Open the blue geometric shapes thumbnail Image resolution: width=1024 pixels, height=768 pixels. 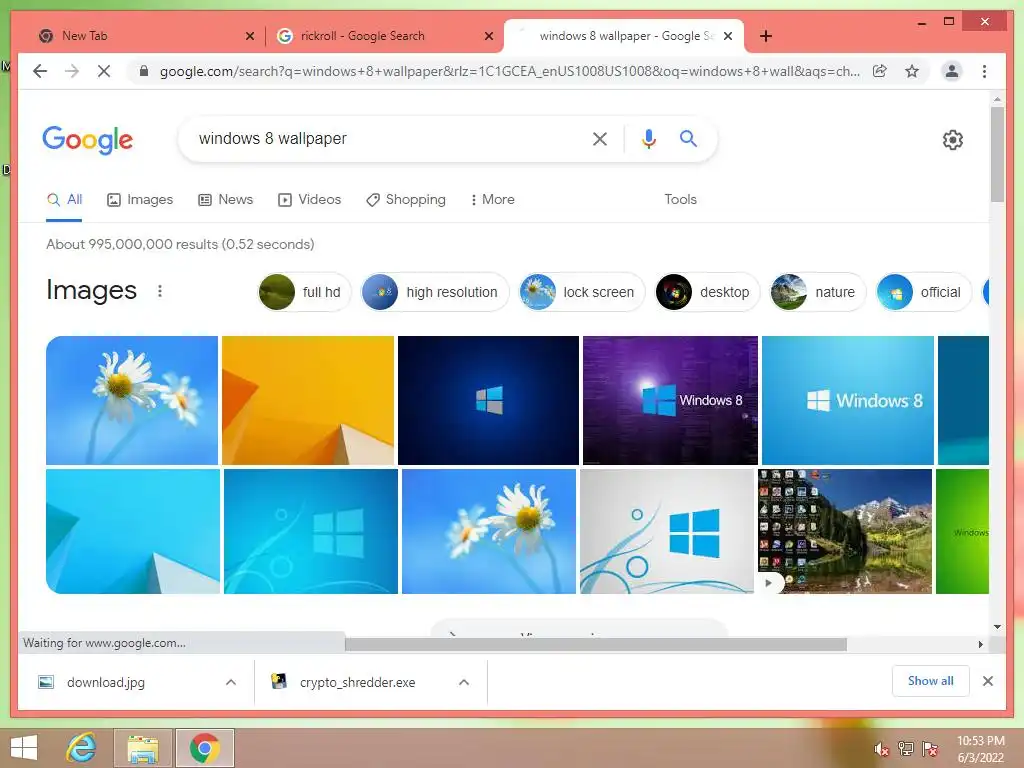(133, 532)
